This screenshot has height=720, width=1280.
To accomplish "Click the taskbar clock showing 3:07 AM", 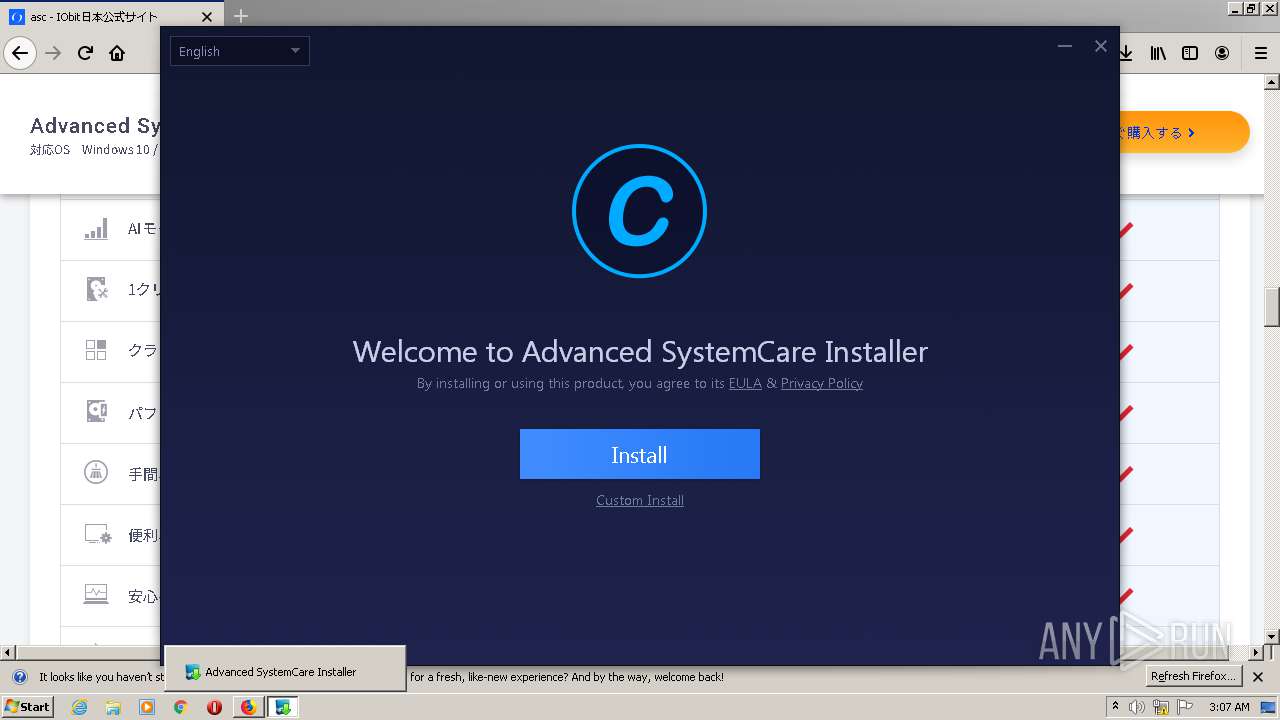I will (1229, 707).
